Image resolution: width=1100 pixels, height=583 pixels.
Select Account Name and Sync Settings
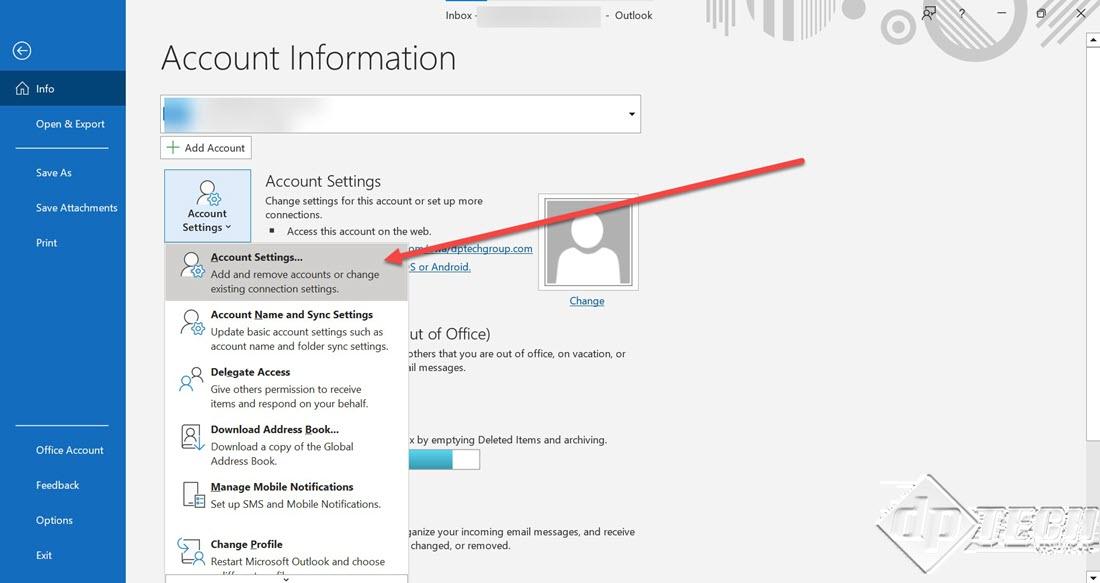click(x=286, y=330)
